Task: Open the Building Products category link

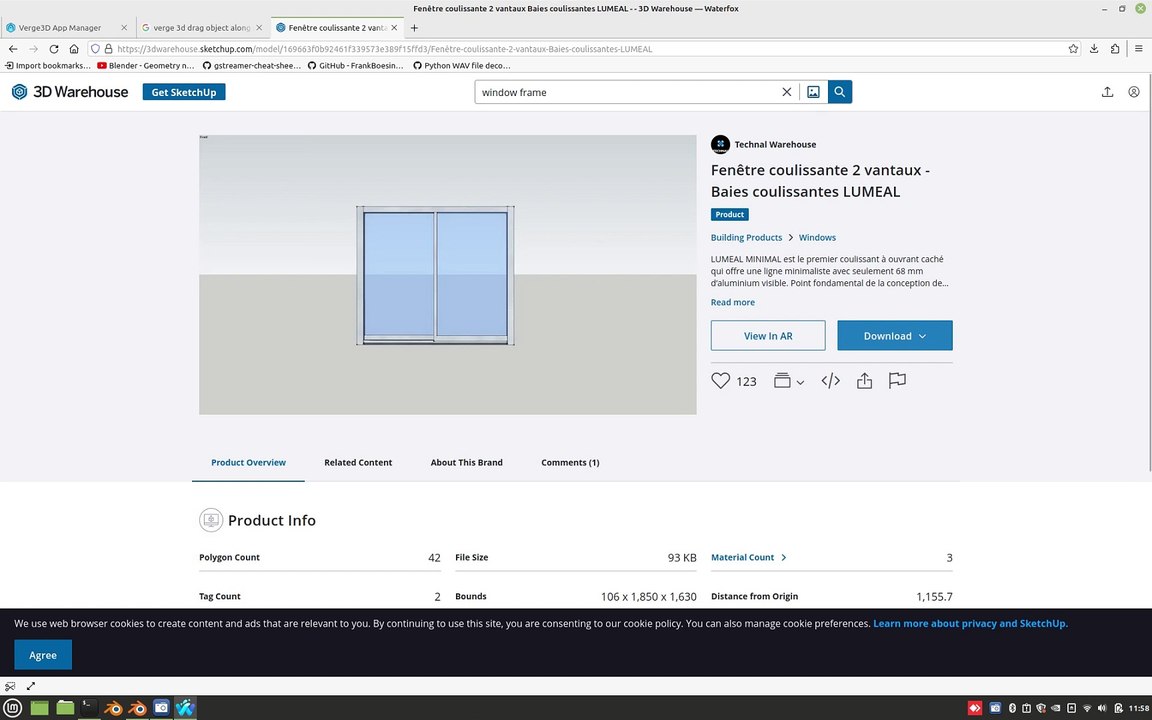Action: (746, 237)
